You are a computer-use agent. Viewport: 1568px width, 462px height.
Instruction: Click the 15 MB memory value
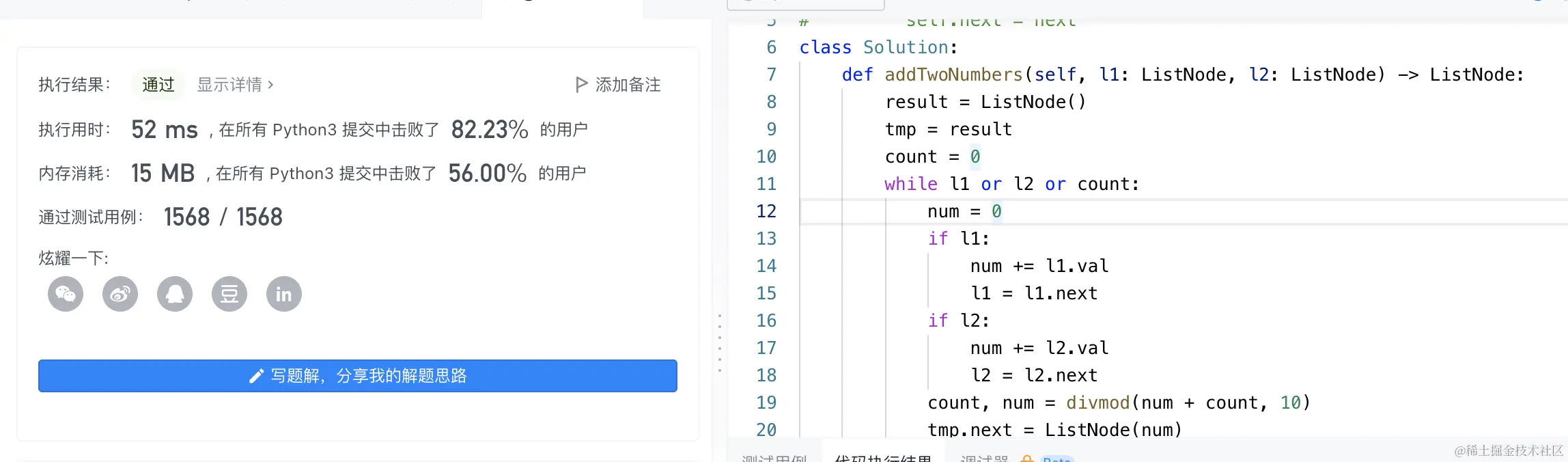(x=163, y=173)
